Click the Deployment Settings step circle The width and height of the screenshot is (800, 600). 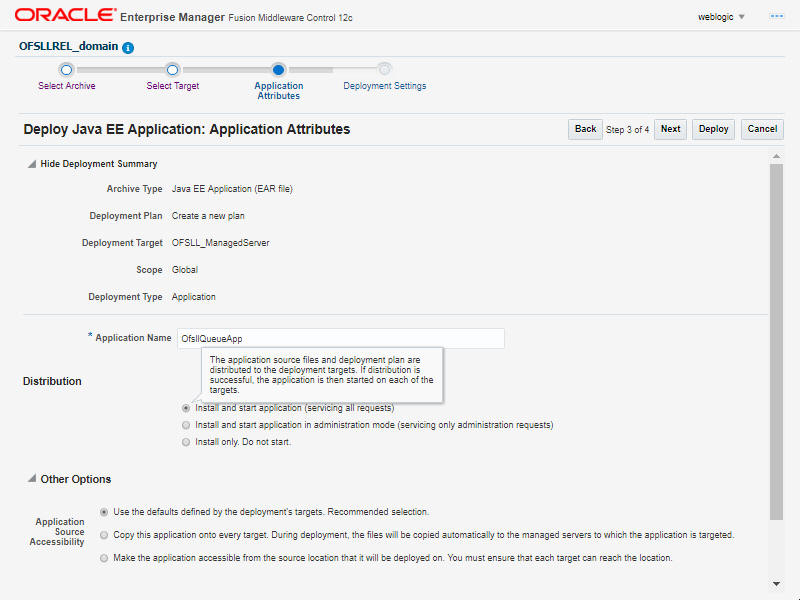[x=384, y=69]
